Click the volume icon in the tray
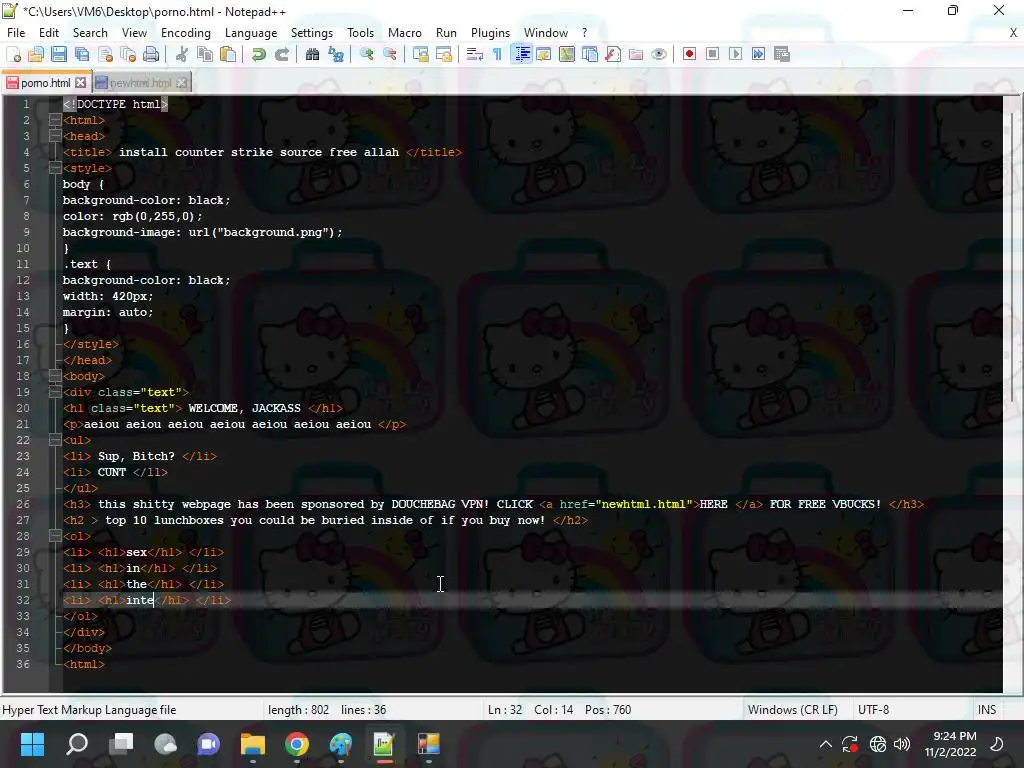The width and height of the screenshot is (1024, 768). [x=902, y=744]
